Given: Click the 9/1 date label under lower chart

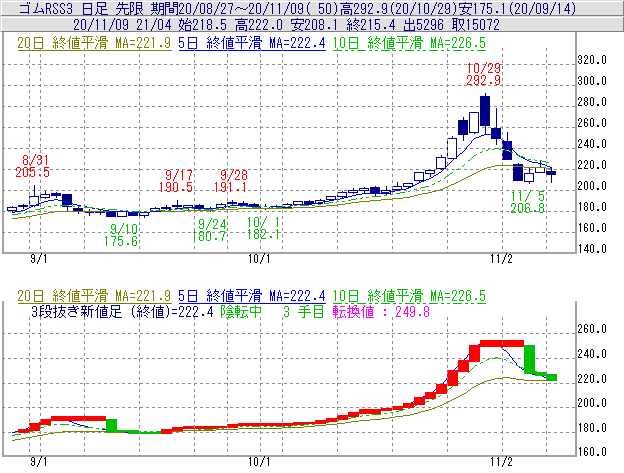Looking at the screenshot, I should tap(39, 462).
